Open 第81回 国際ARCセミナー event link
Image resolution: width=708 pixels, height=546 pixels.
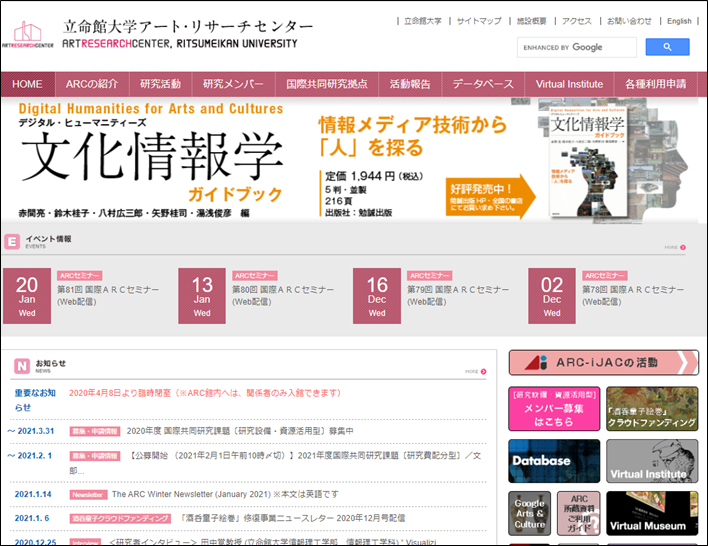[x=108, y=295]
